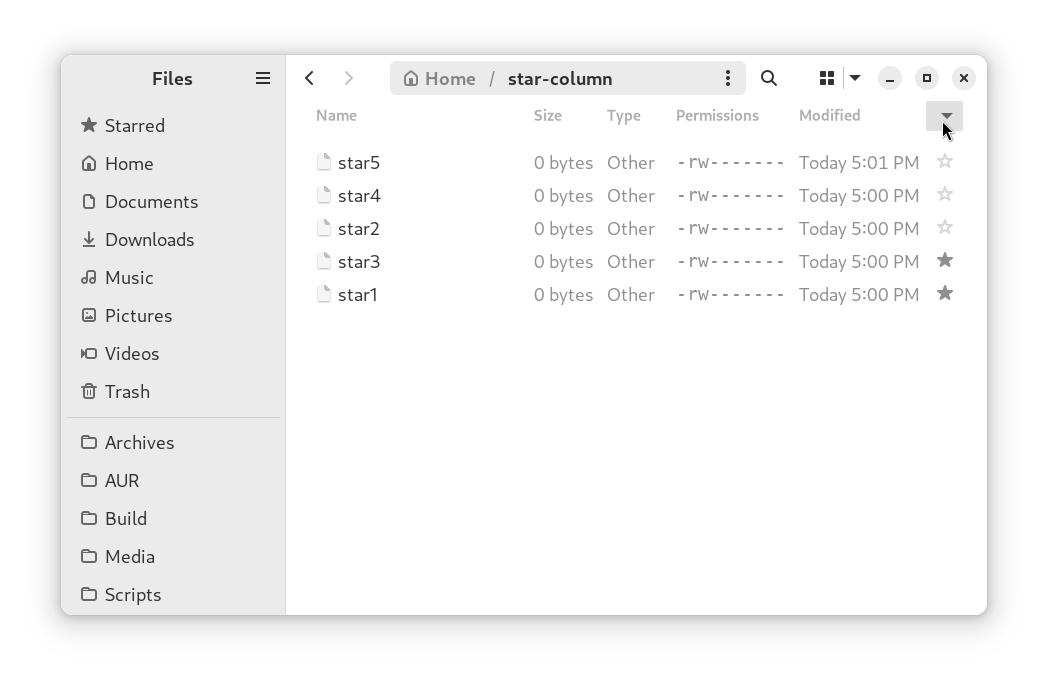Go back with the left arrow
Image resolution: width=1048 pixels, height=682 pixels.
[x=309, y=78]
